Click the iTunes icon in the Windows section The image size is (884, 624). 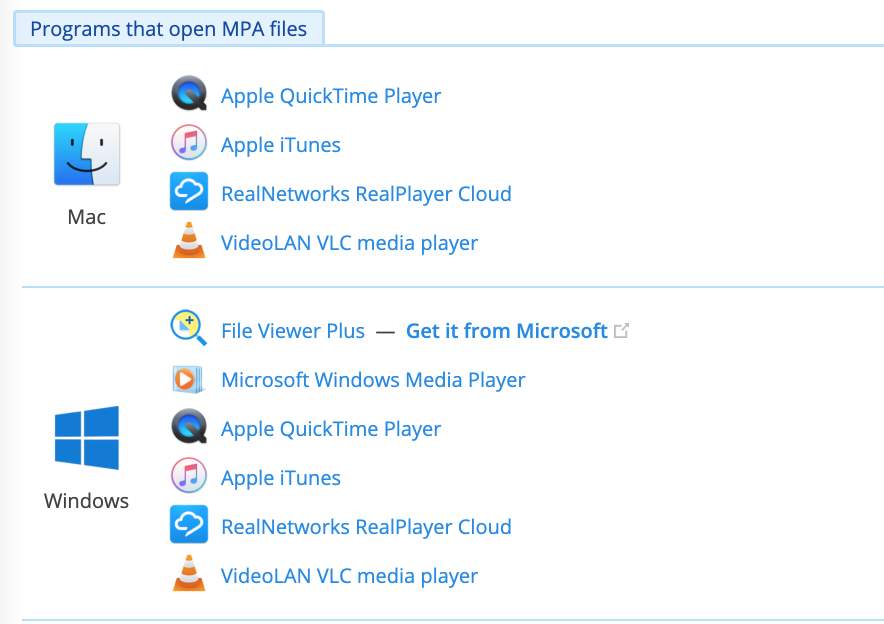pyautogui.click(x=189, y=476)
